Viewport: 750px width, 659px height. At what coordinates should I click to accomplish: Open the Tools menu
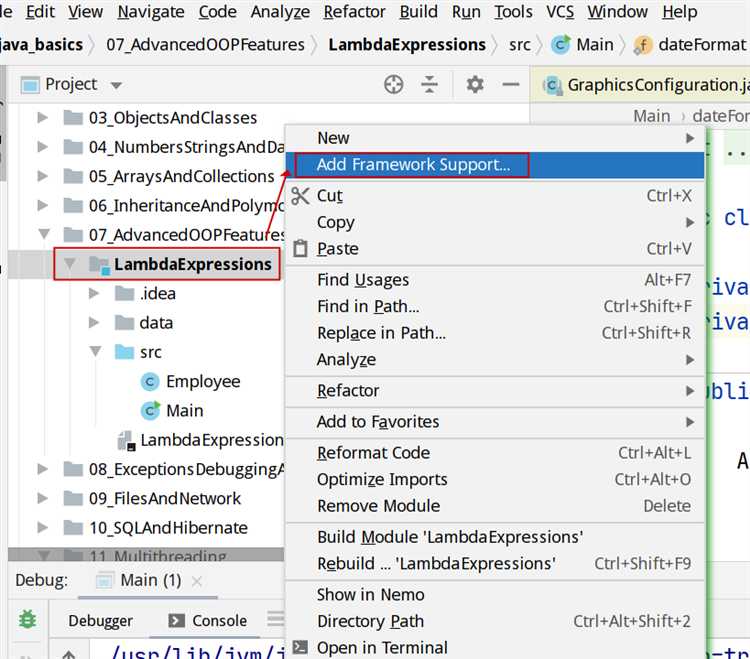(513, 11)
